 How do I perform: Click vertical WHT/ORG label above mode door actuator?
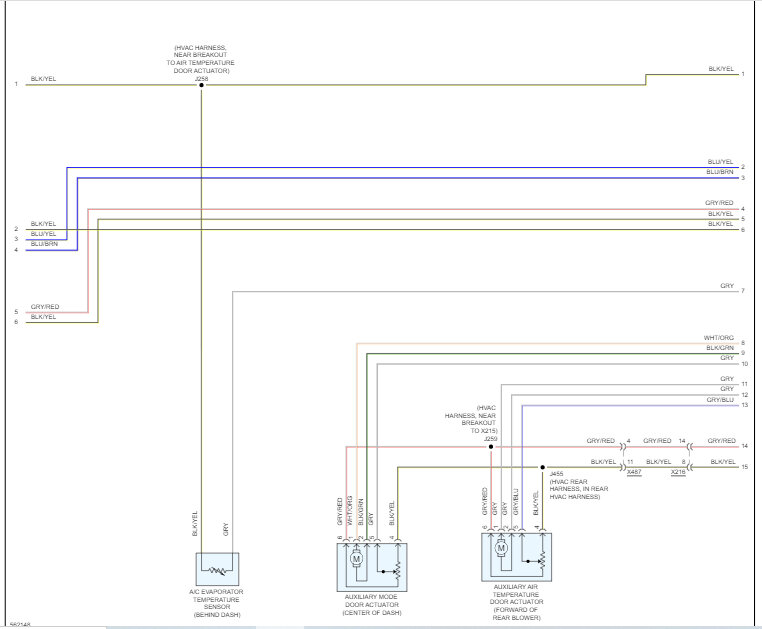coord(350,510)
